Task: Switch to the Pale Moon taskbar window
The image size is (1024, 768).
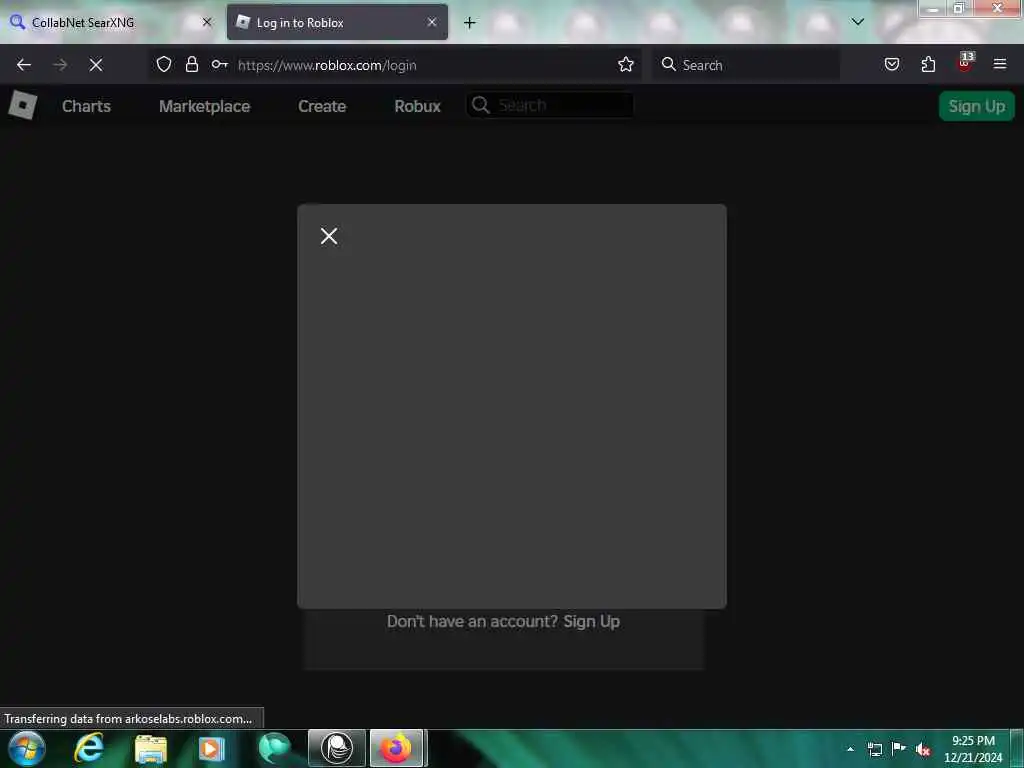Action: pos(337,748)
